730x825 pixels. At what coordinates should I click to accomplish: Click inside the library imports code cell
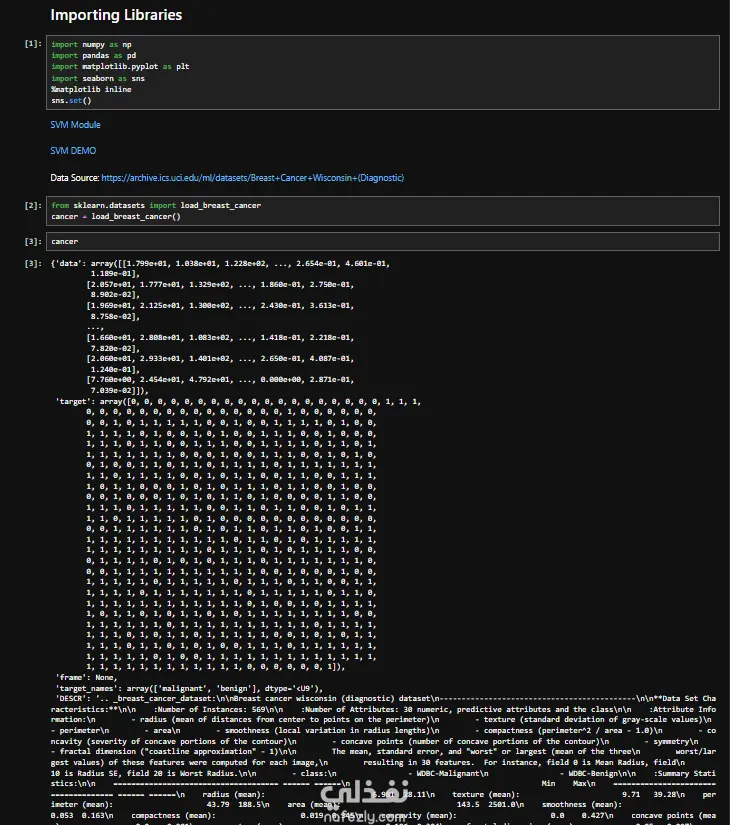tap(383, 73)
